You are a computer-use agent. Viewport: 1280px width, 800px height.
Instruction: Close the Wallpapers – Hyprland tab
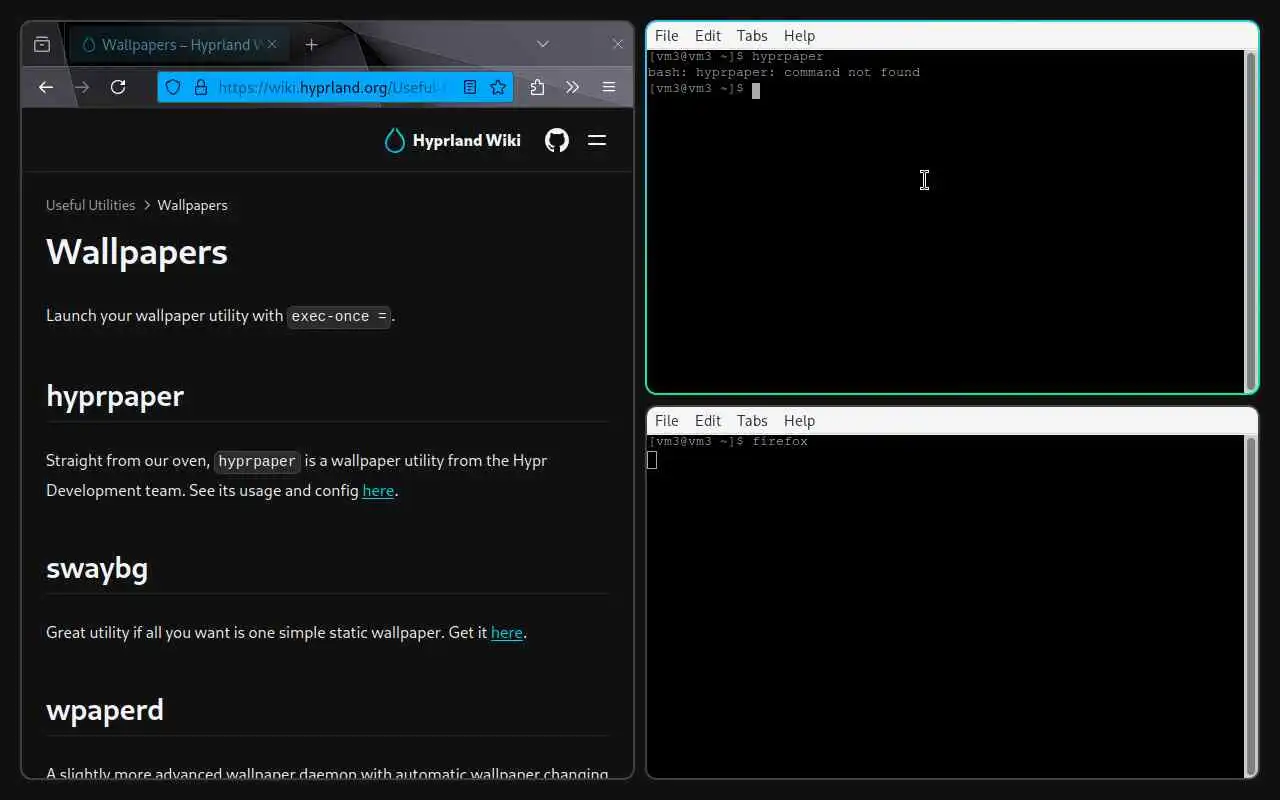pyautogui.click(x=273, y=44)
